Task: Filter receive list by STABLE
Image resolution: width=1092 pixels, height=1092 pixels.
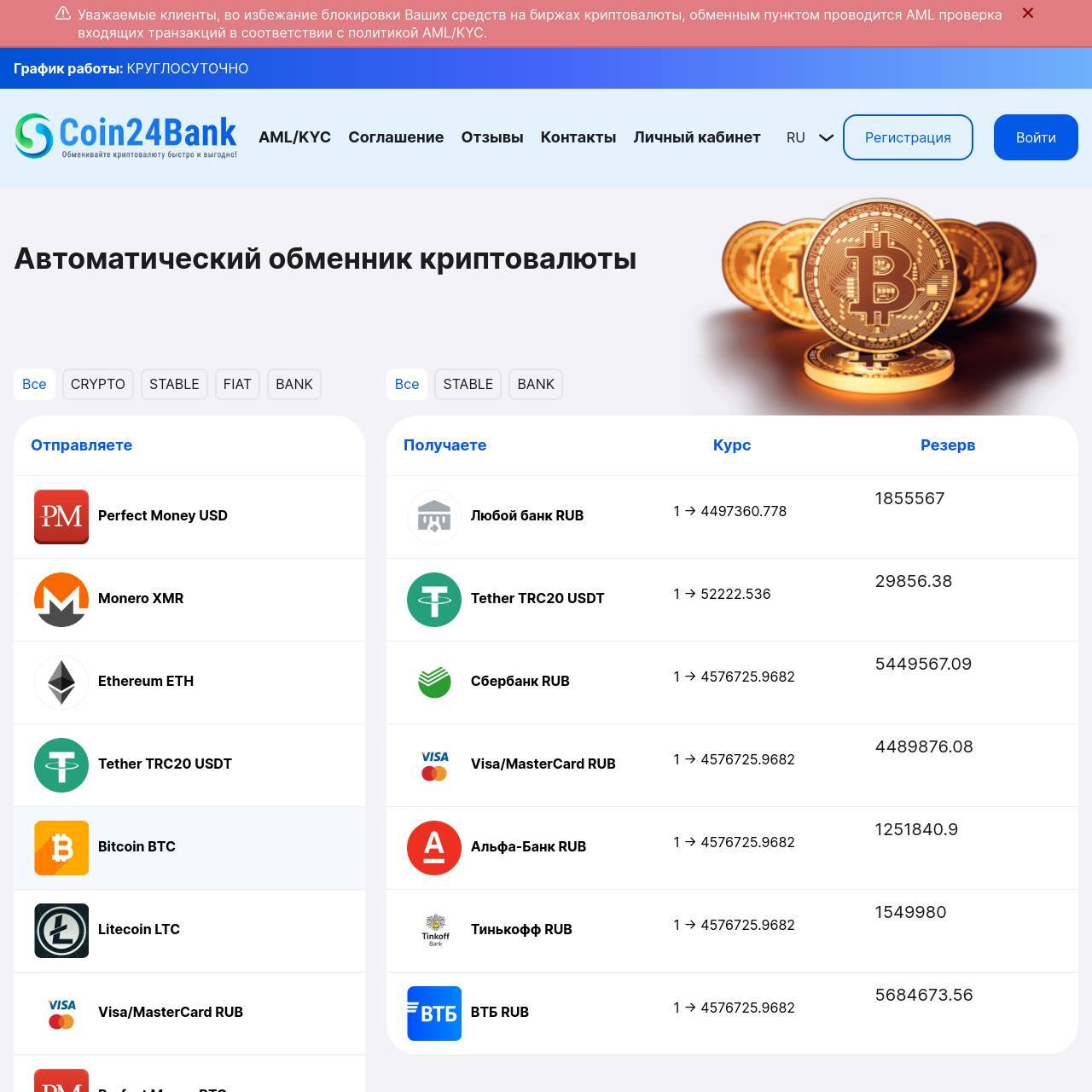Action: [x=468, y=384]
